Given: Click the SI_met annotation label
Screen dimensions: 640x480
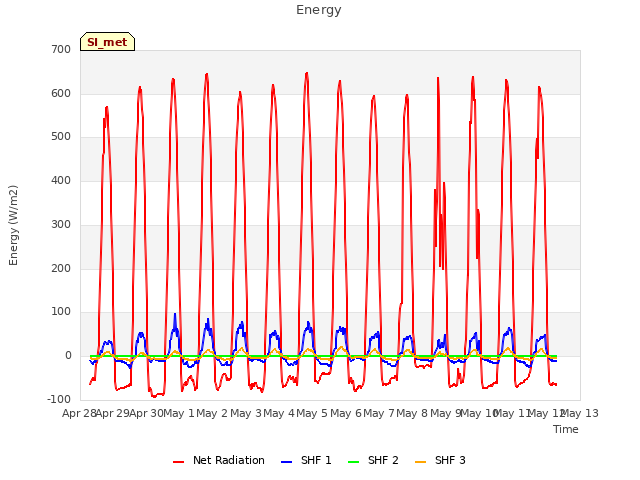Looking at the screenshot, I should [107, 42].
